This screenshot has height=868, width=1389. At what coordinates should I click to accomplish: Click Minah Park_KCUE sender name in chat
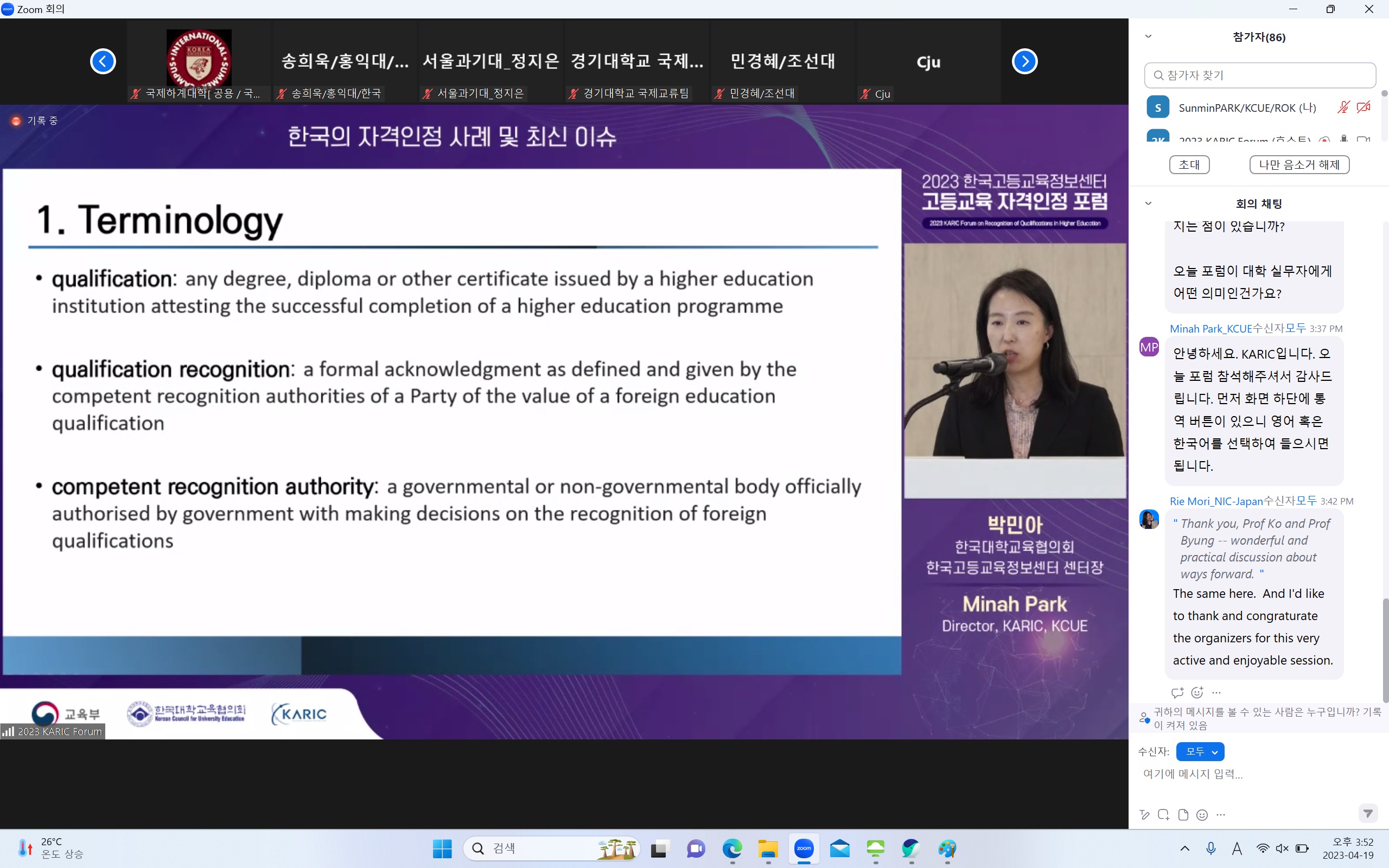coord(1210,328)
